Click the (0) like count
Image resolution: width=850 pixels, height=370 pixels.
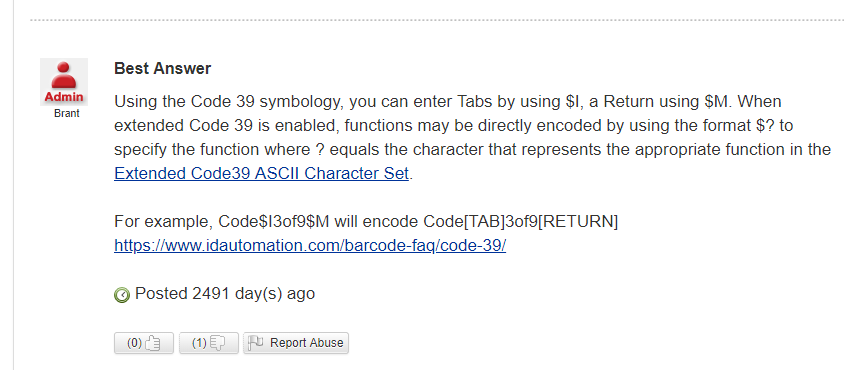(x=134, y=343)
